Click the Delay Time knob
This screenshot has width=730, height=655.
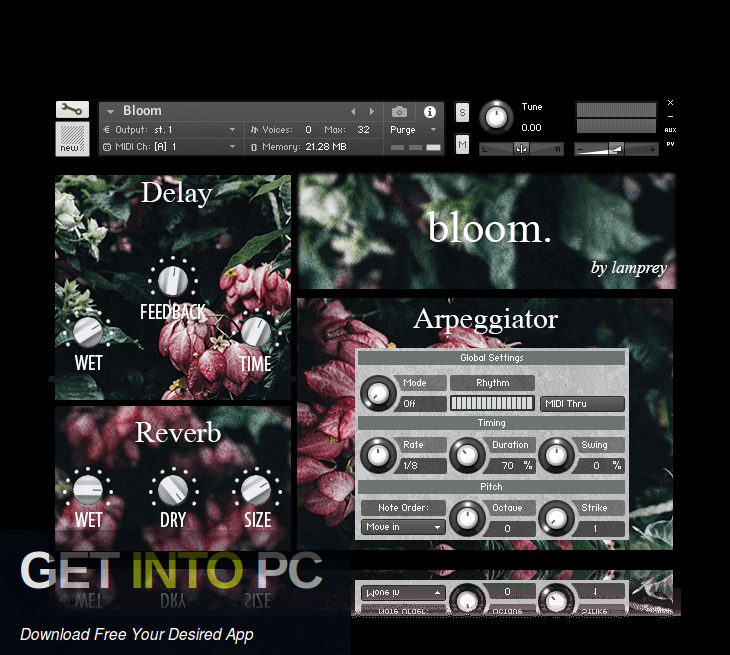(x=256, y=332)
